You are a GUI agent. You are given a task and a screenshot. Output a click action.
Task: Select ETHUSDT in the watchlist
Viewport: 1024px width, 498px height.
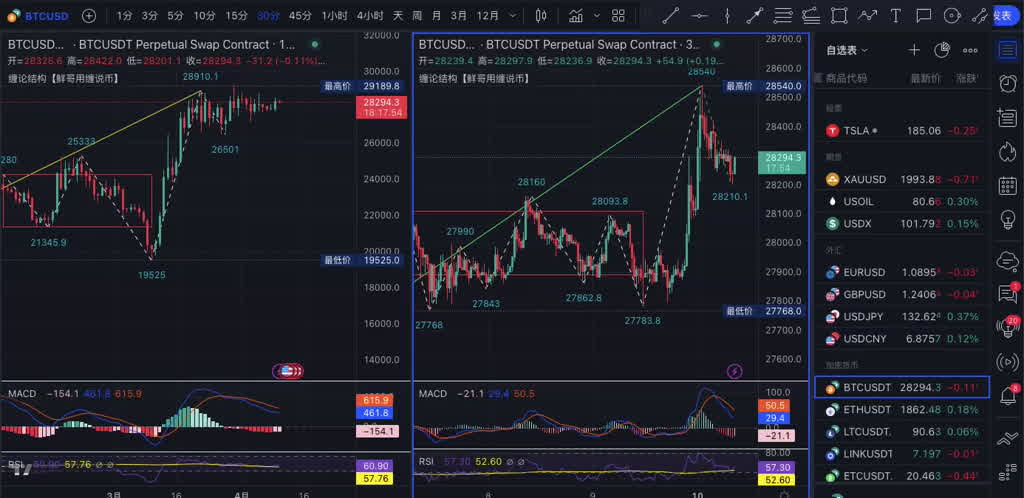(x=866, y=409)
